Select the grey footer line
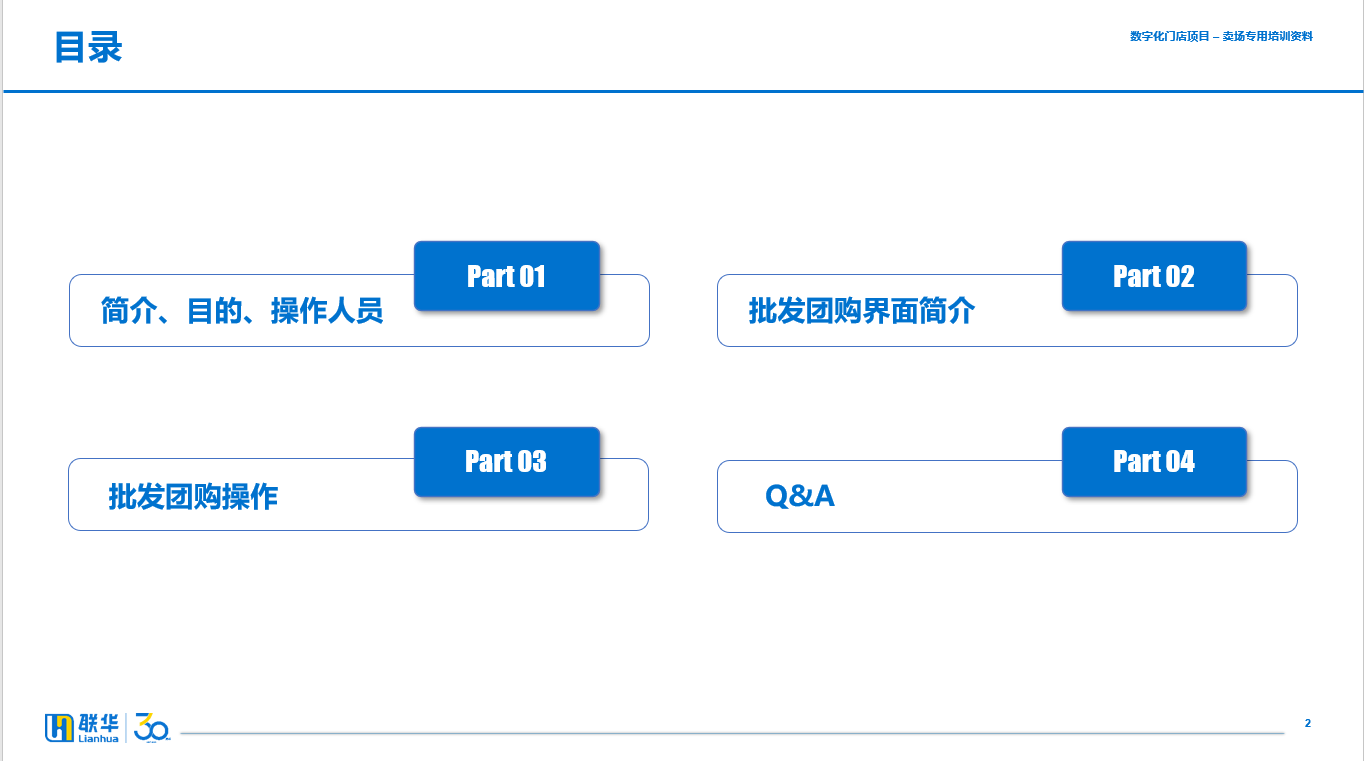The width and height of the screenshot is (1364, 761). coord(732,733)
